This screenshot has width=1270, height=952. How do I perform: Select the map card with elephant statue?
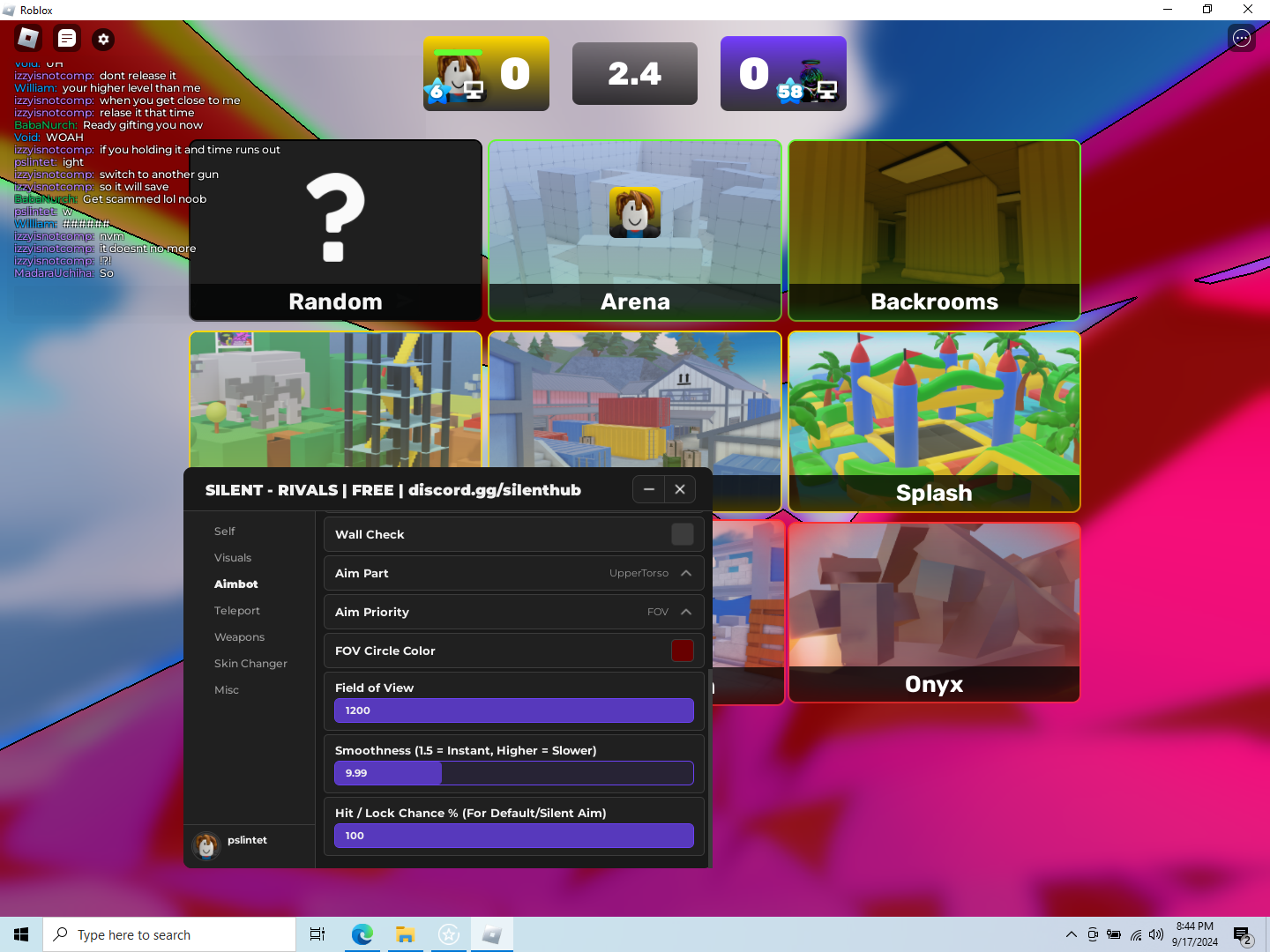click(335, 399)
